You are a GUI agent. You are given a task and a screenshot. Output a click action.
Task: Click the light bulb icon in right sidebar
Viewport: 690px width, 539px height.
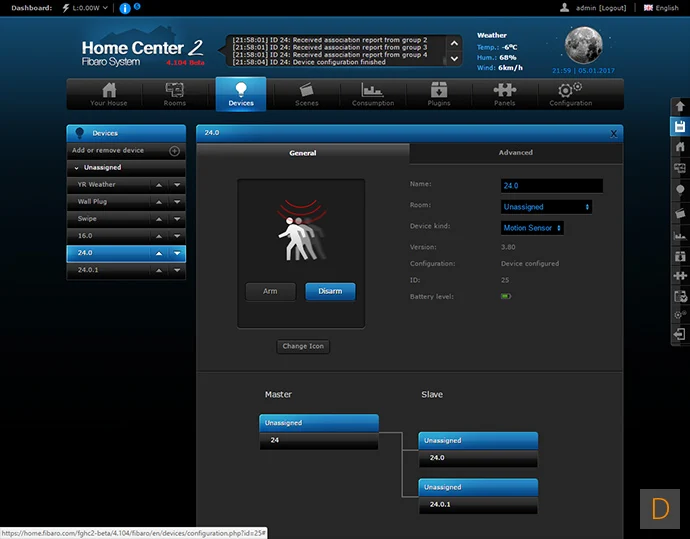680,190
